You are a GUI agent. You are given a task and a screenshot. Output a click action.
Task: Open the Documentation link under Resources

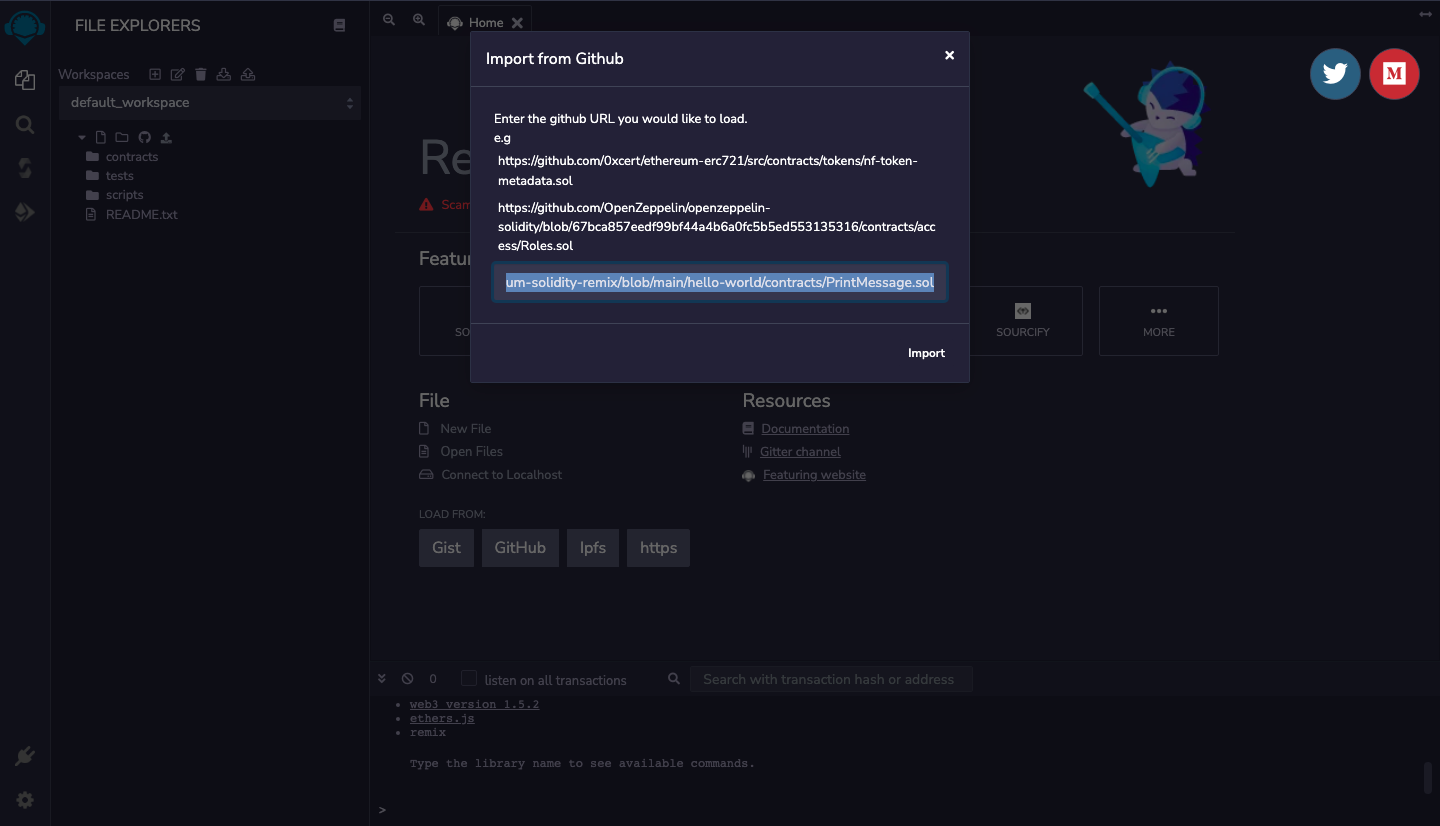point(805,428)
